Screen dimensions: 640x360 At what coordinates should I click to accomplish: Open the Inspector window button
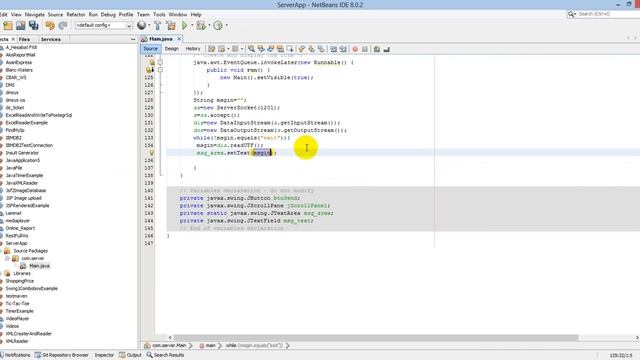click(104, 355)
